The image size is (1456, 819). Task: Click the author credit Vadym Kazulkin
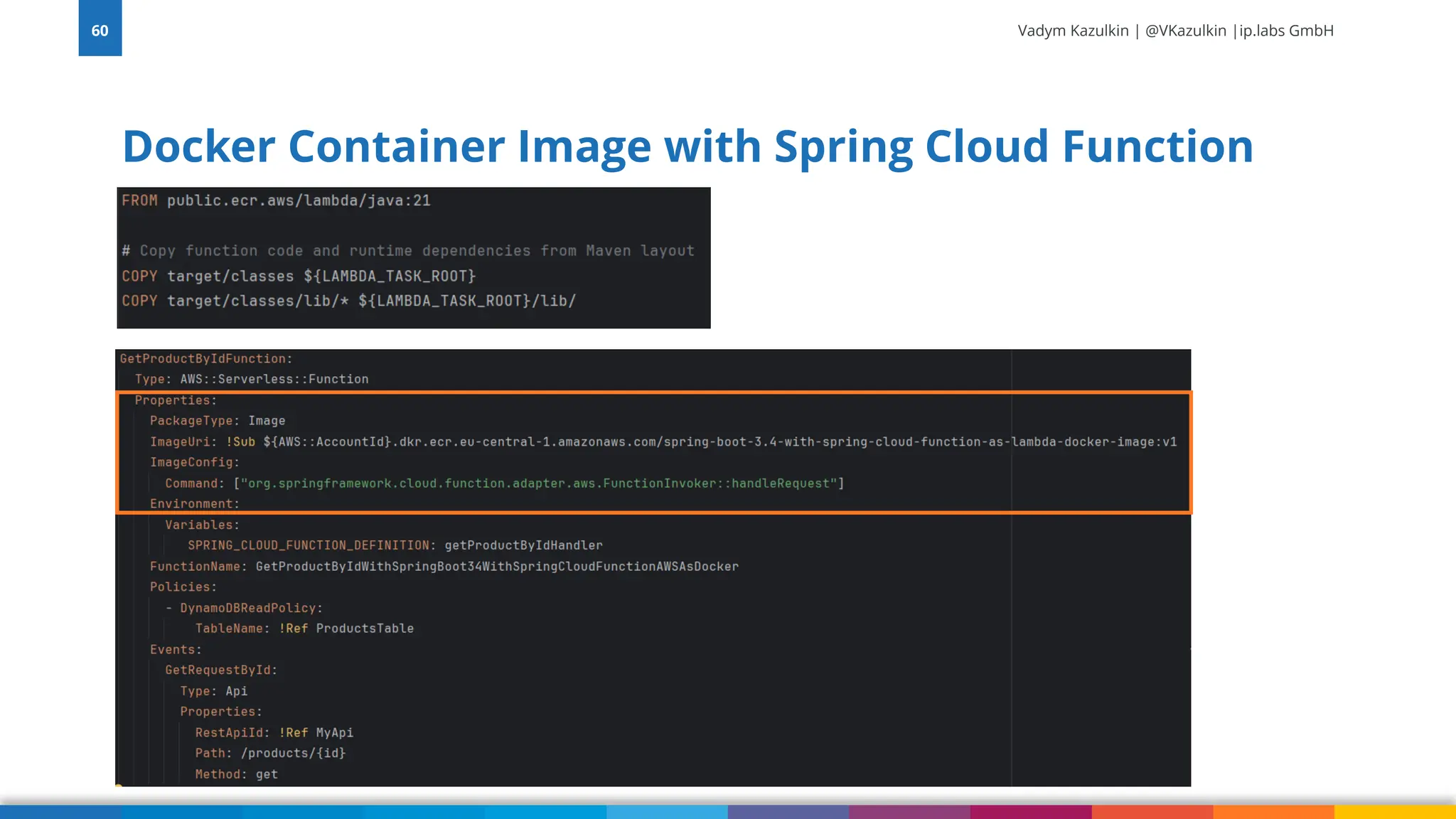pyautogui.click(x=1072, y=31)
